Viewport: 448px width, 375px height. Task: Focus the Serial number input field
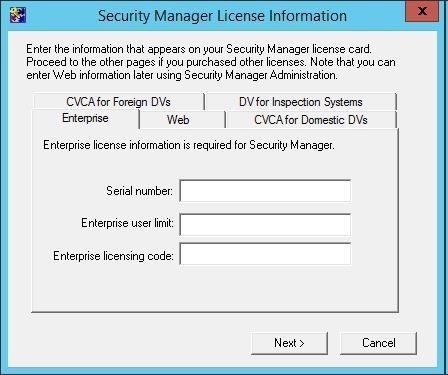(x=265, y=191)
